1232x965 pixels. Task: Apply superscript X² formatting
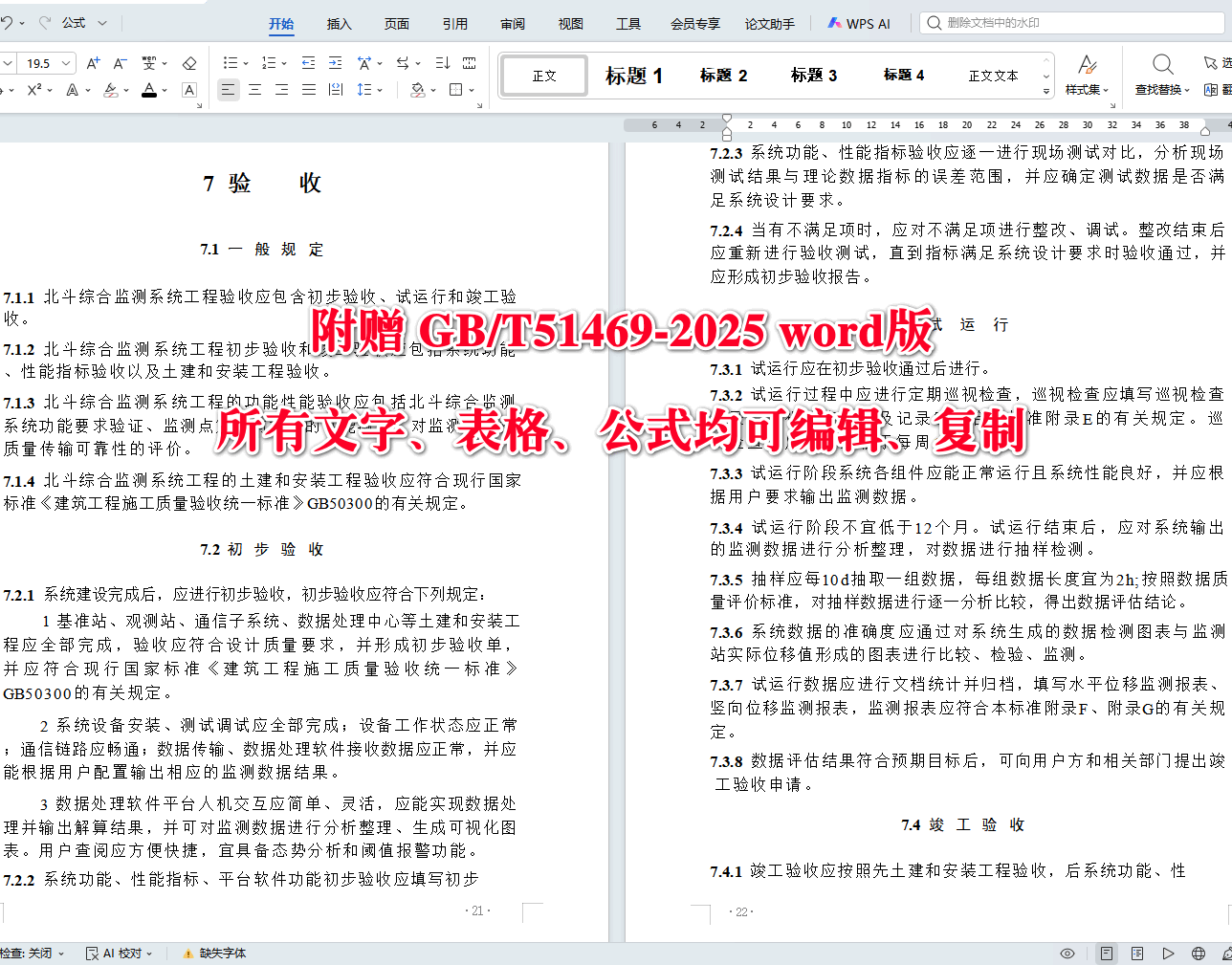34,90
